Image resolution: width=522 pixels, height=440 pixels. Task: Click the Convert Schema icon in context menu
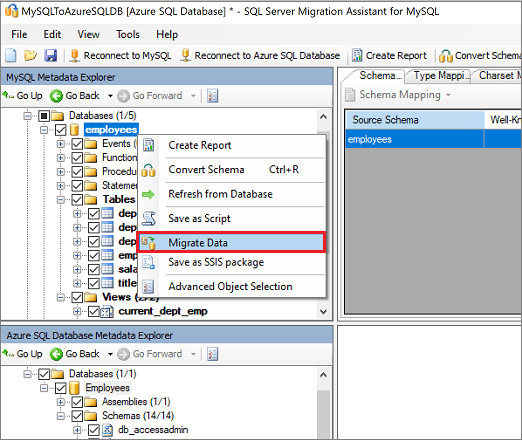click(x=148, y=170)
